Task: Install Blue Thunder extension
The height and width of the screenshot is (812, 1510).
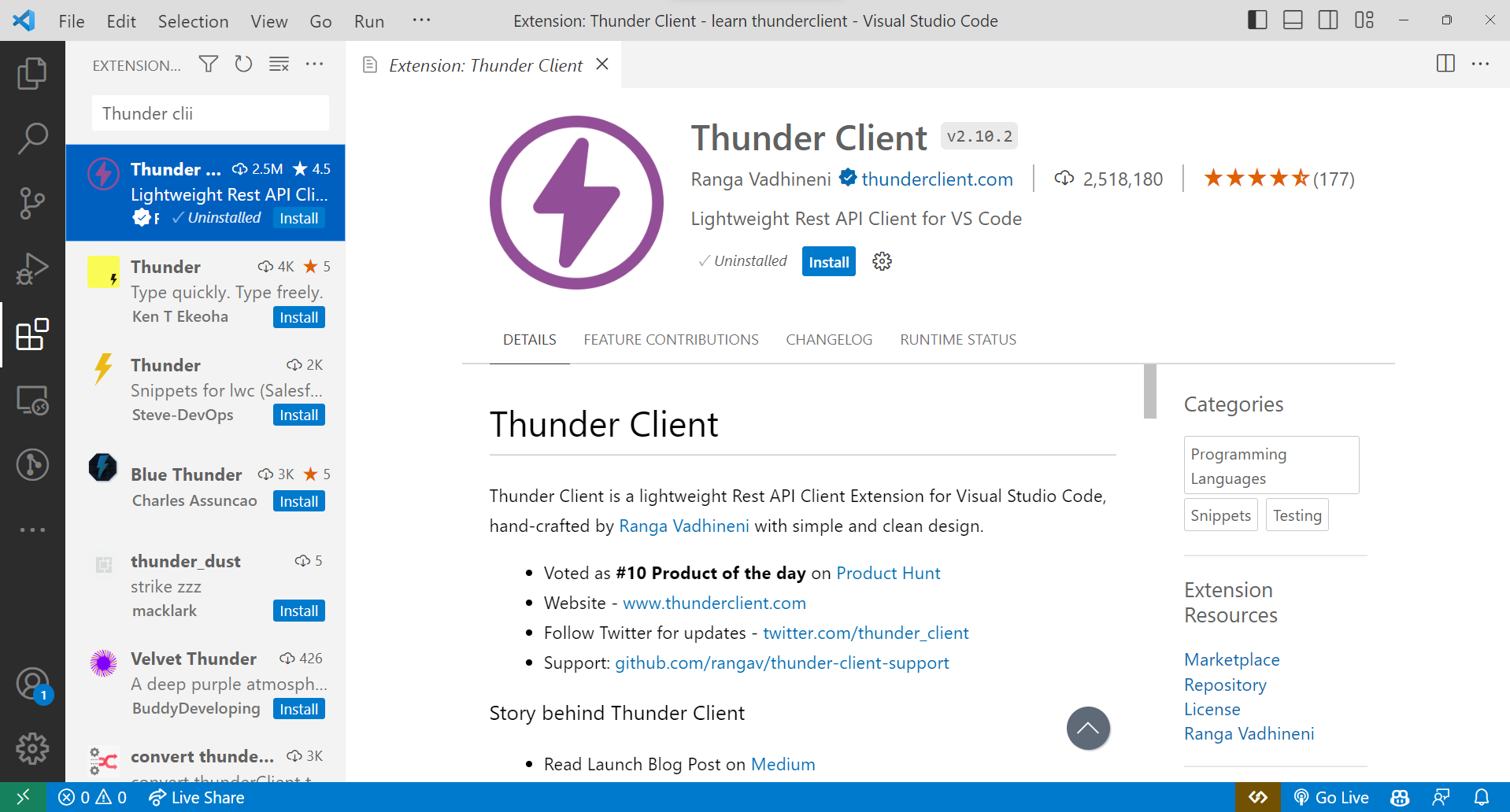Action: click(x=299, y=501)
